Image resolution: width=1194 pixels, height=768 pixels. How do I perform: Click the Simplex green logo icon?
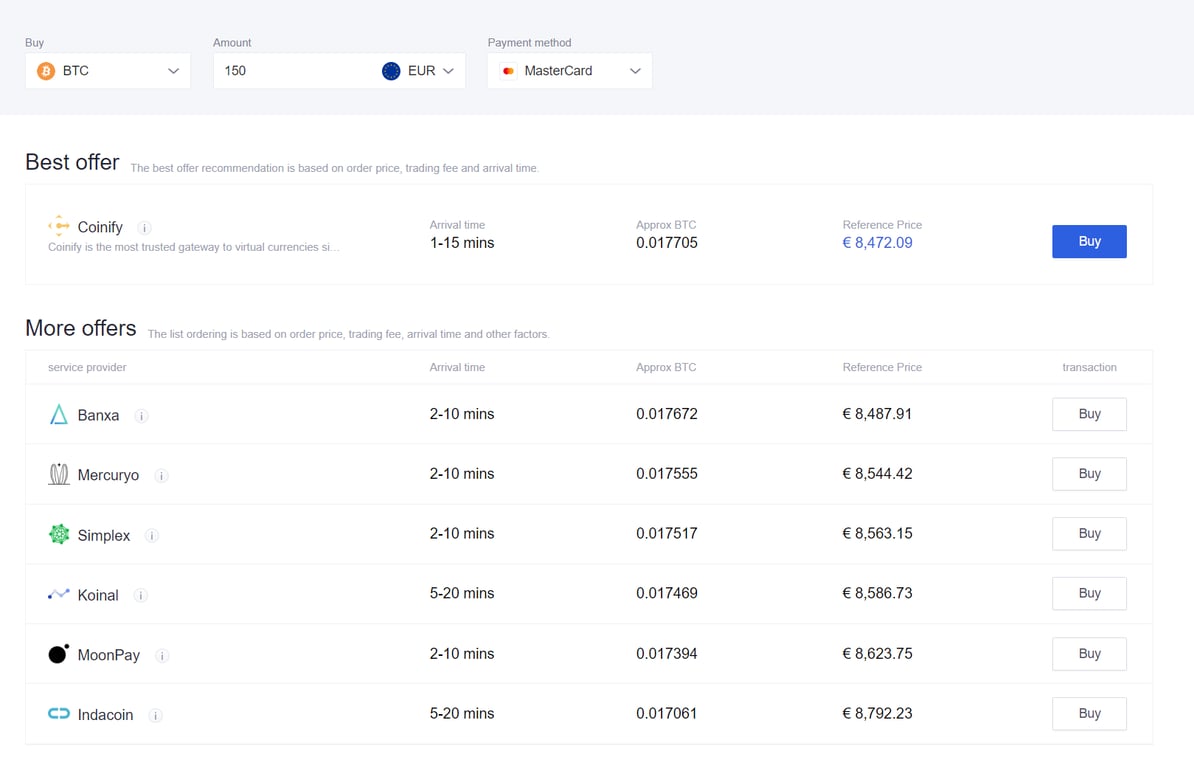point(59,535)
